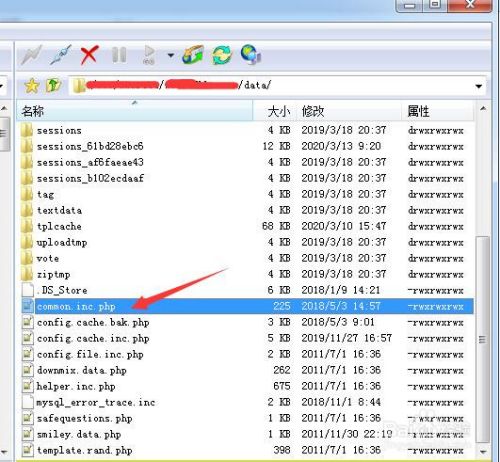Click the file list scroll down arrow
This screenshot has height=462, width=500.
click(483, 452)
